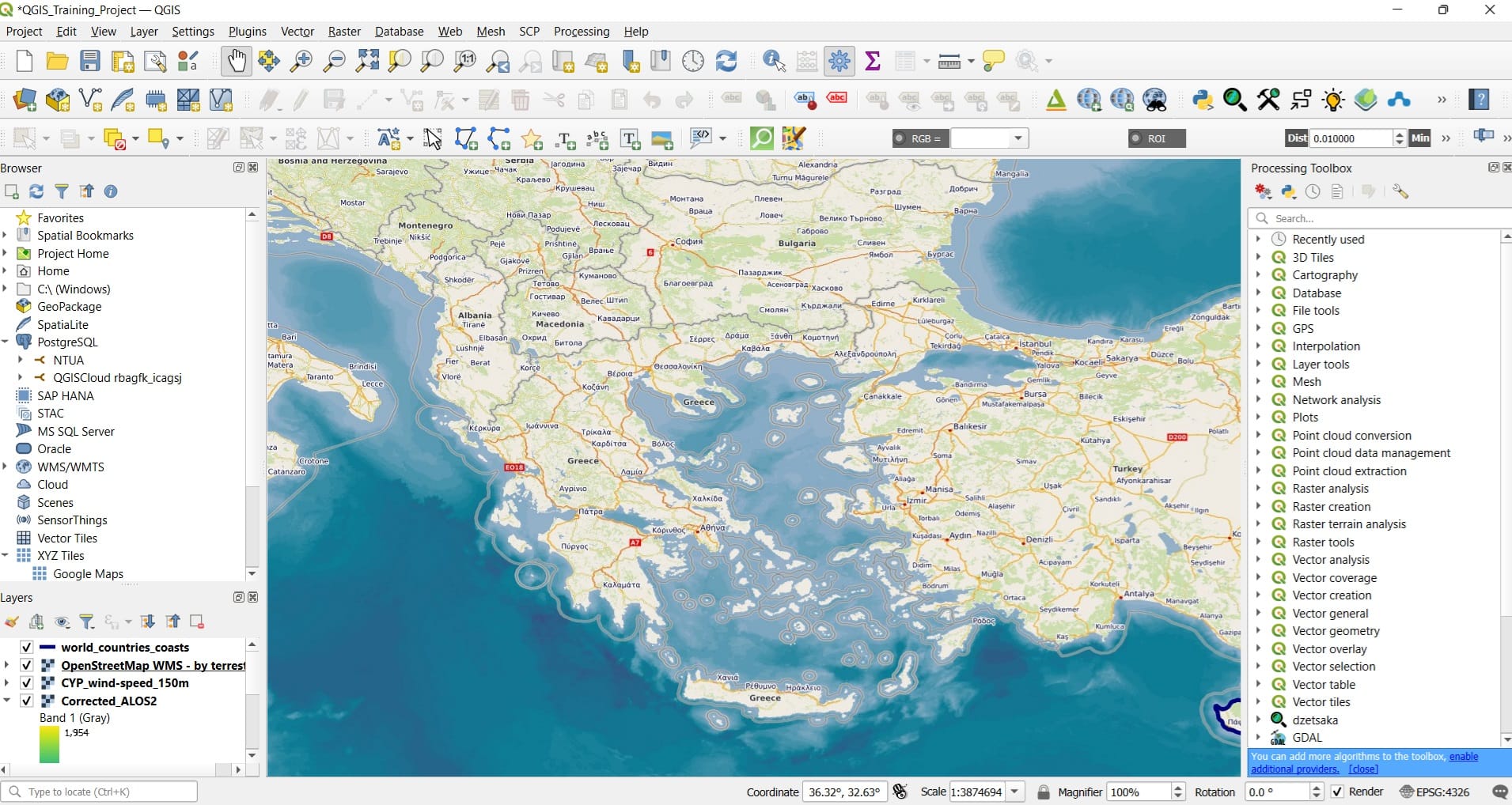Open the SCP menu

529,32
